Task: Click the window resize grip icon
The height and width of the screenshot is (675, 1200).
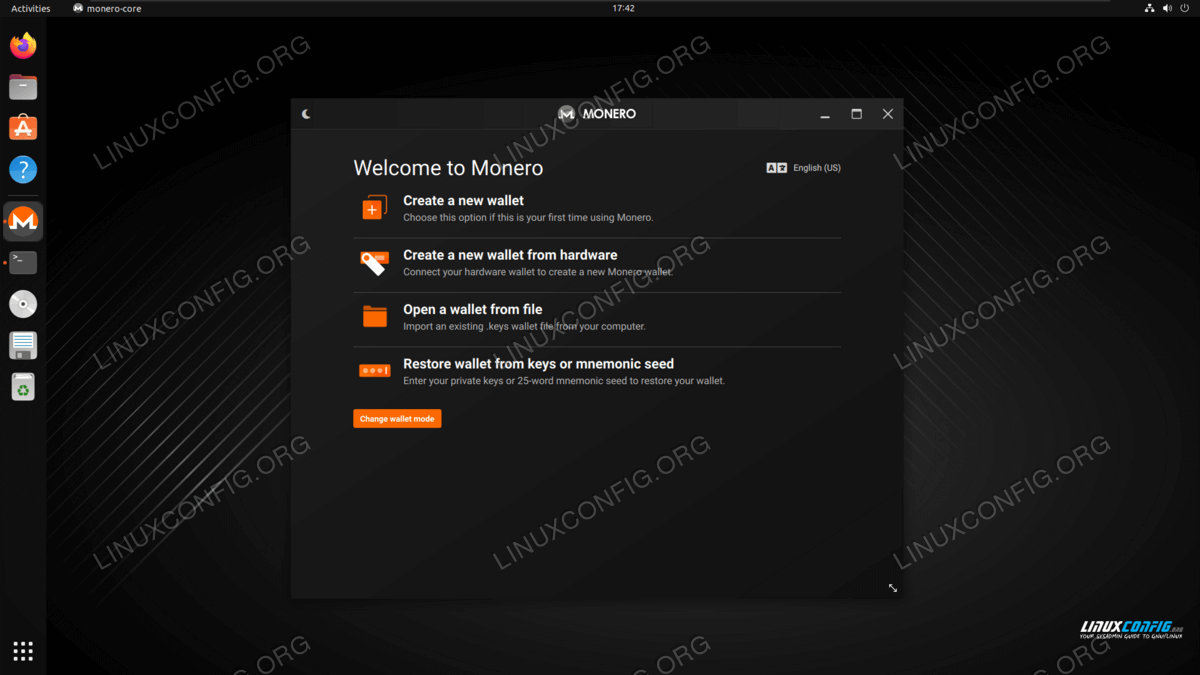Action: coord(893,588)
